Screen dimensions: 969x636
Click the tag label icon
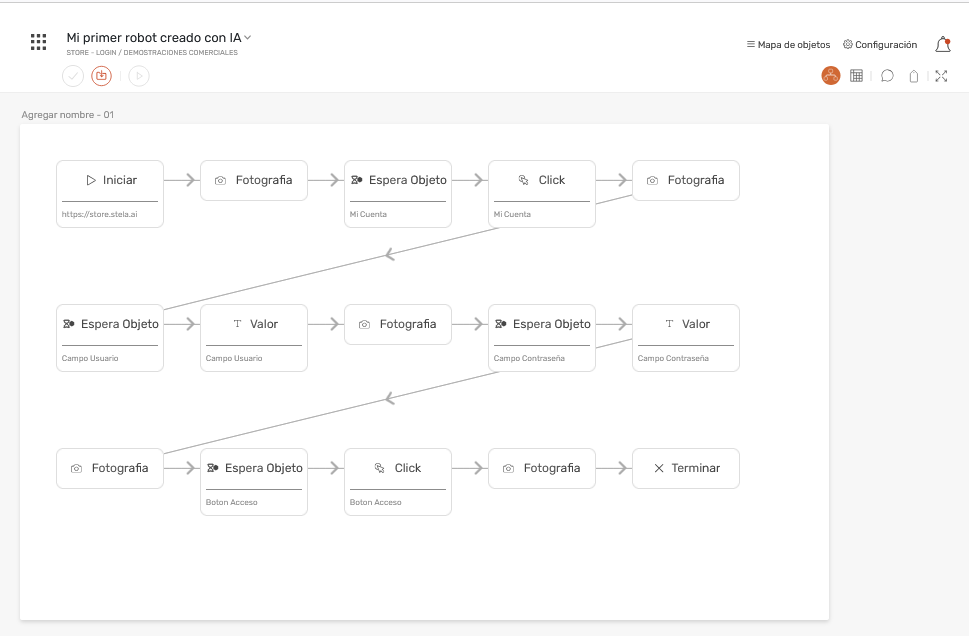click(913, 76)
